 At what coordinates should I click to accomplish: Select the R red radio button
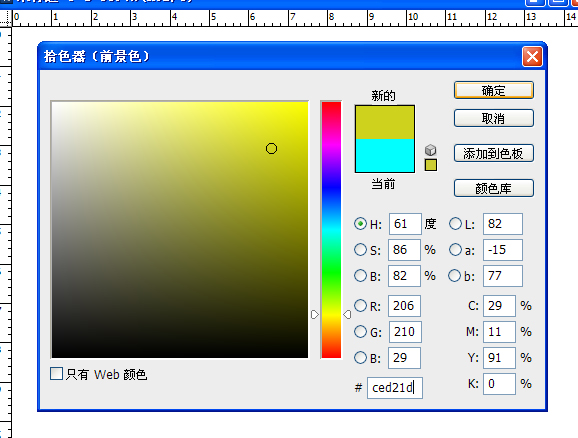coord(360,305)
